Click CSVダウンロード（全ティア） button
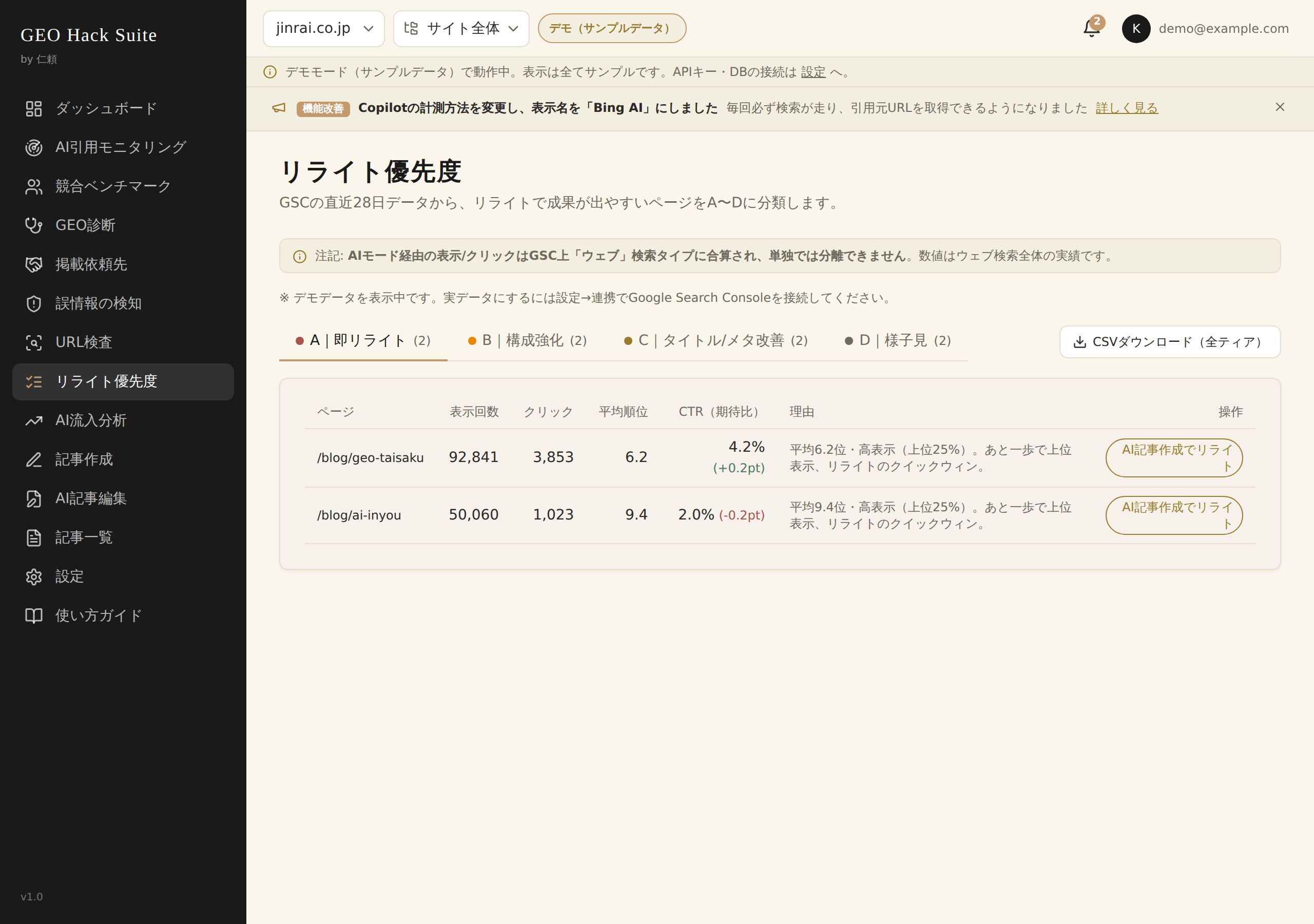Image resolution: width=1314 pixels, height=924 pixels. (1170, 342)
